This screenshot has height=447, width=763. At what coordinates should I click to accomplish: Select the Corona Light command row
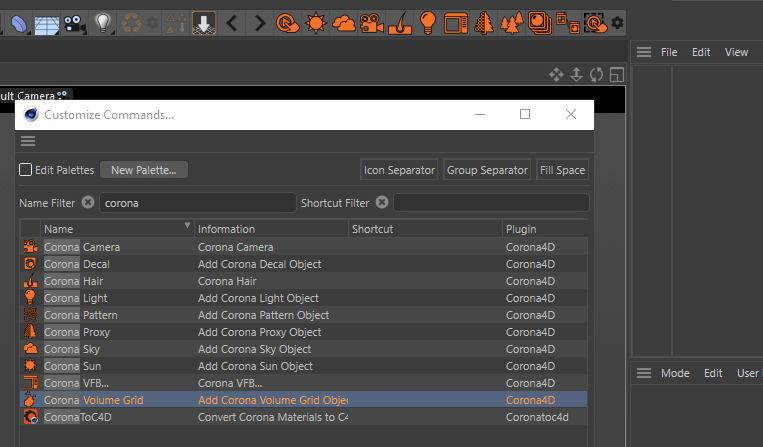click(x=303, y=298)
